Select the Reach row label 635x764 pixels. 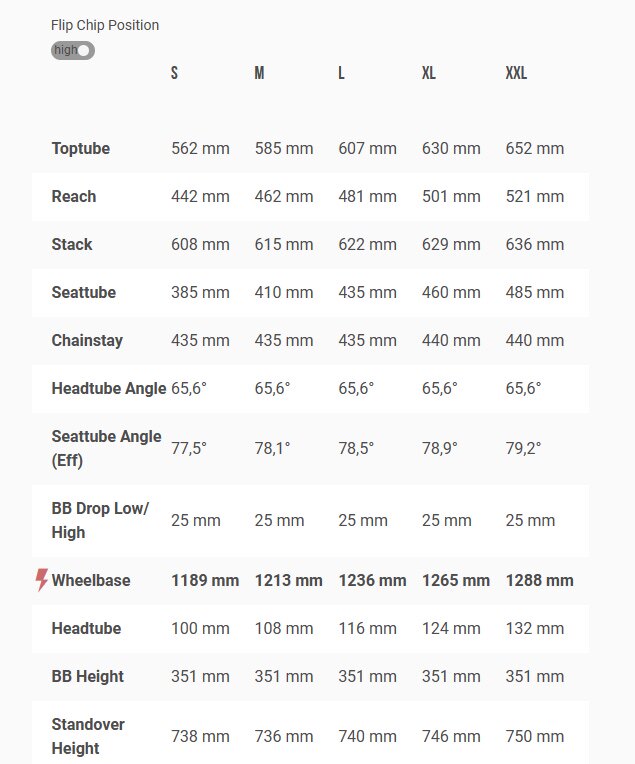(74, 196)
